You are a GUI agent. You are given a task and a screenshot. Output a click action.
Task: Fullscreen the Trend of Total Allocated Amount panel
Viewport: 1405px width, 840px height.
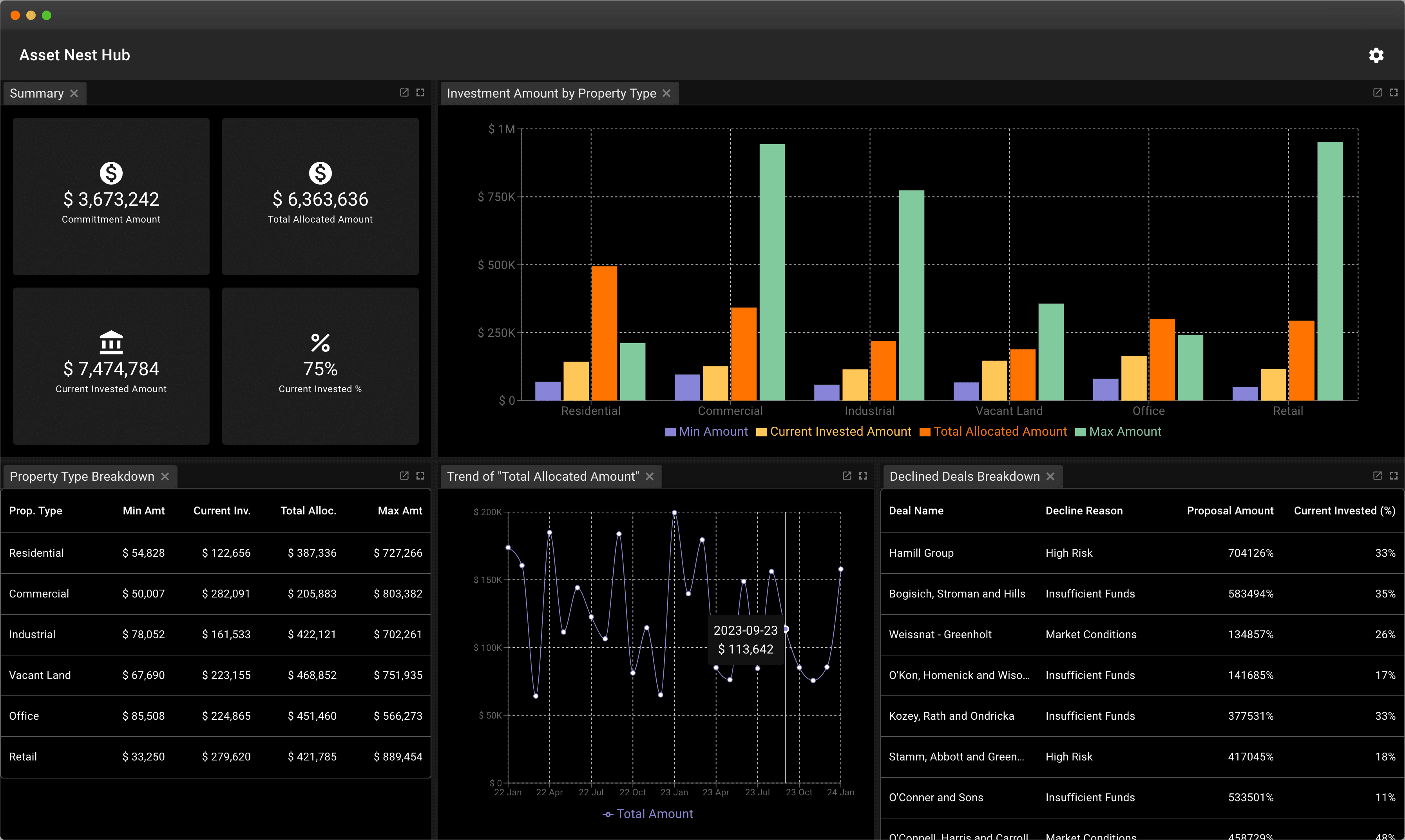[863, 476]
